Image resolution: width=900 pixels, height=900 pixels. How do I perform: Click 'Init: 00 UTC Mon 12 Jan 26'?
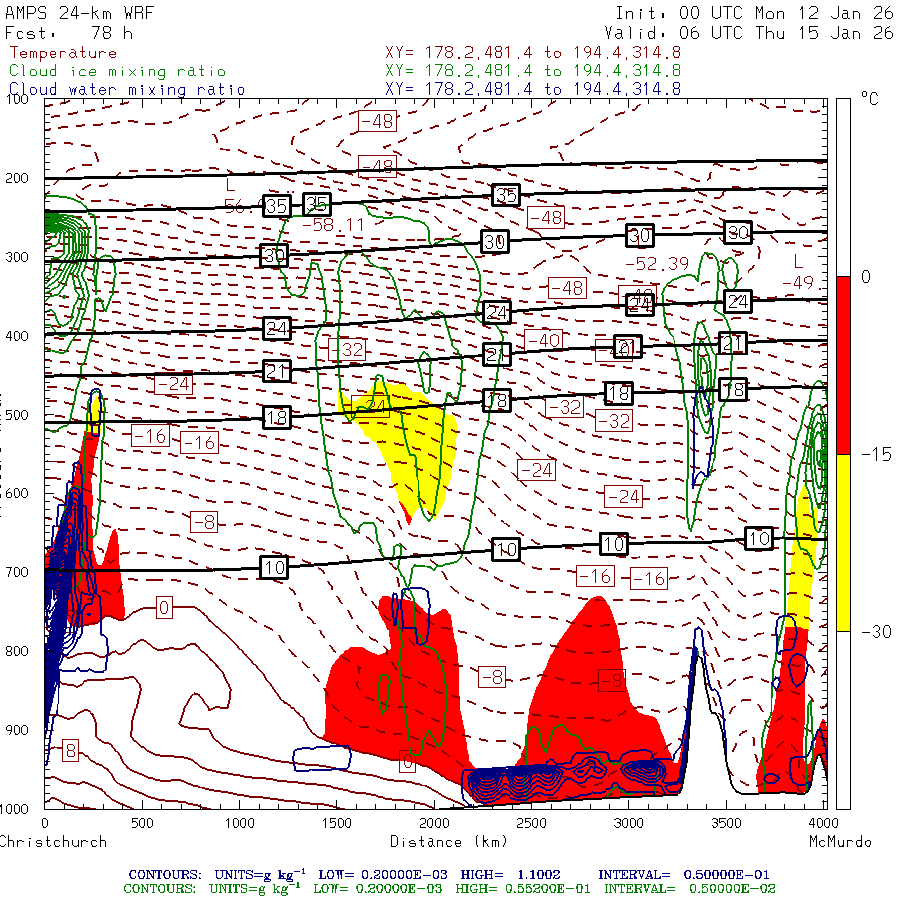[x=754, y=13]
